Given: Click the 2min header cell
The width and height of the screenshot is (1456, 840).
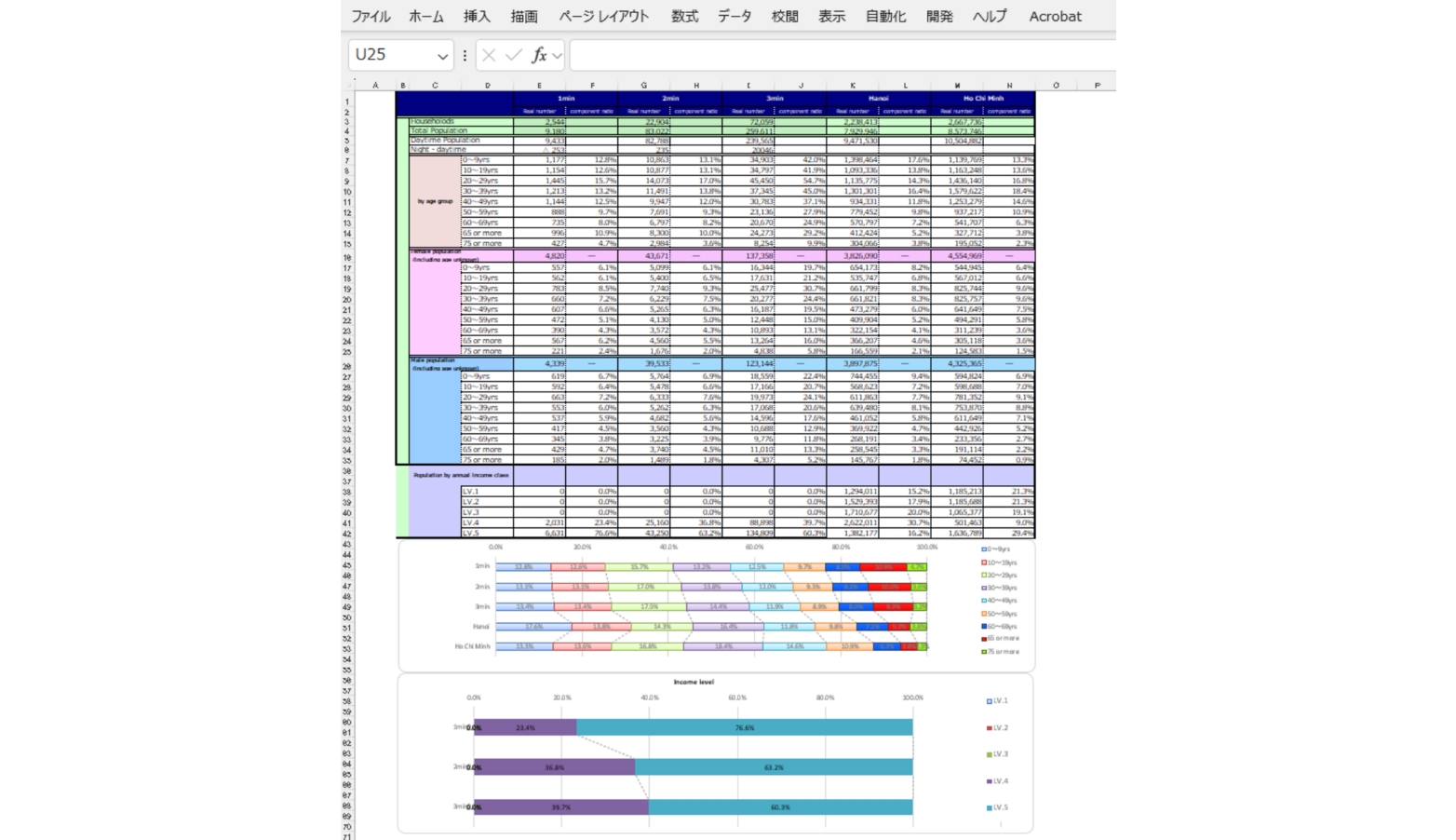Looking at the screenshot, I should point(670,98).
